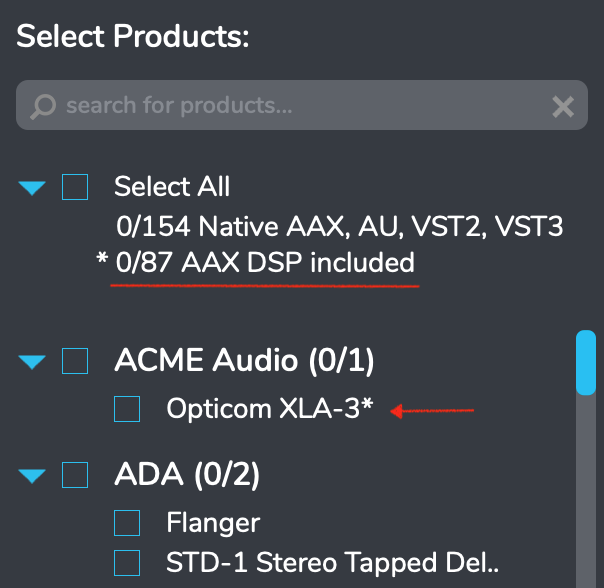
Task: Select the Opticom XLA-3 product label
Action: 270,408
